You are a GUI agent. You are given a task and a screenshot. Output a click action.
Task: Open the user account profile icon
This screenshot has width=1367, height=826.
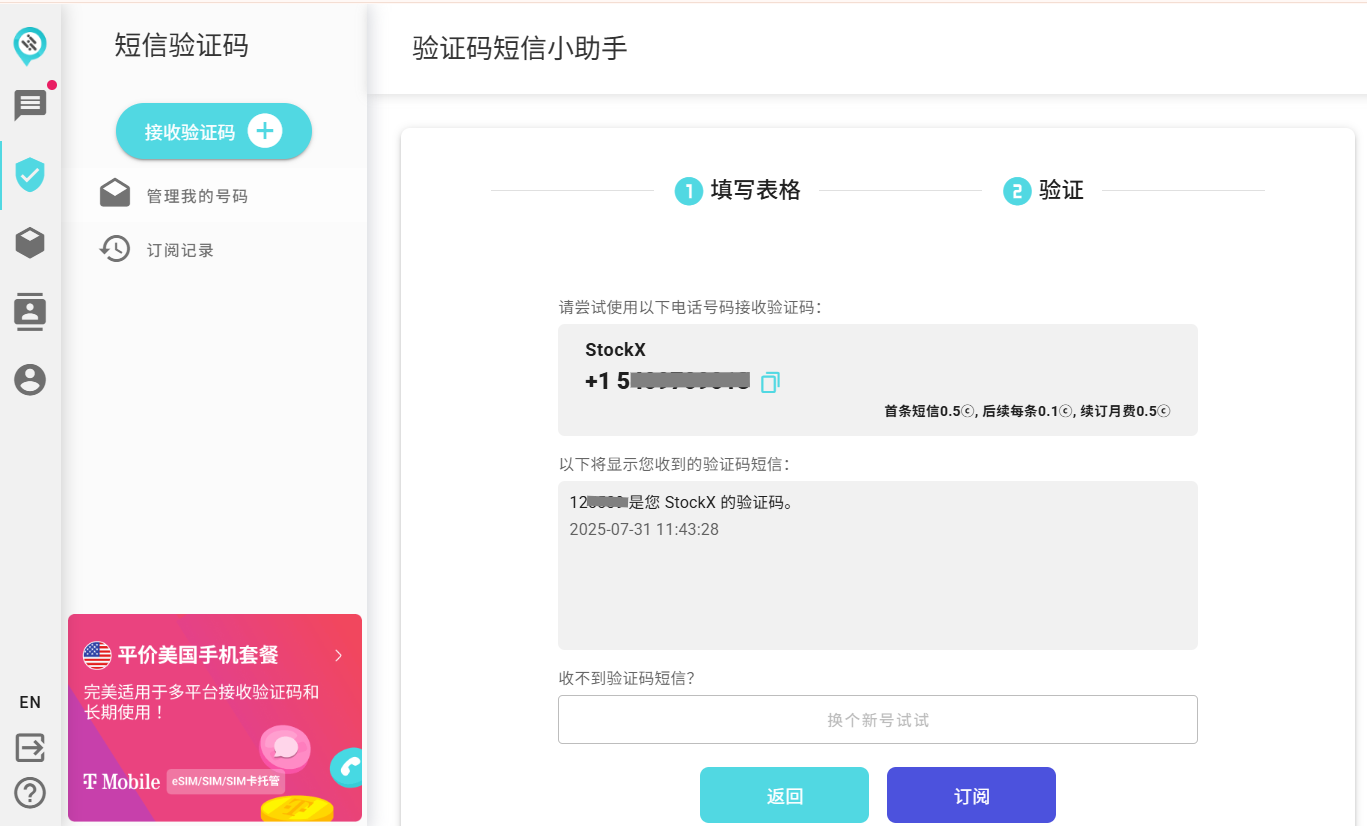coord(30,380)
